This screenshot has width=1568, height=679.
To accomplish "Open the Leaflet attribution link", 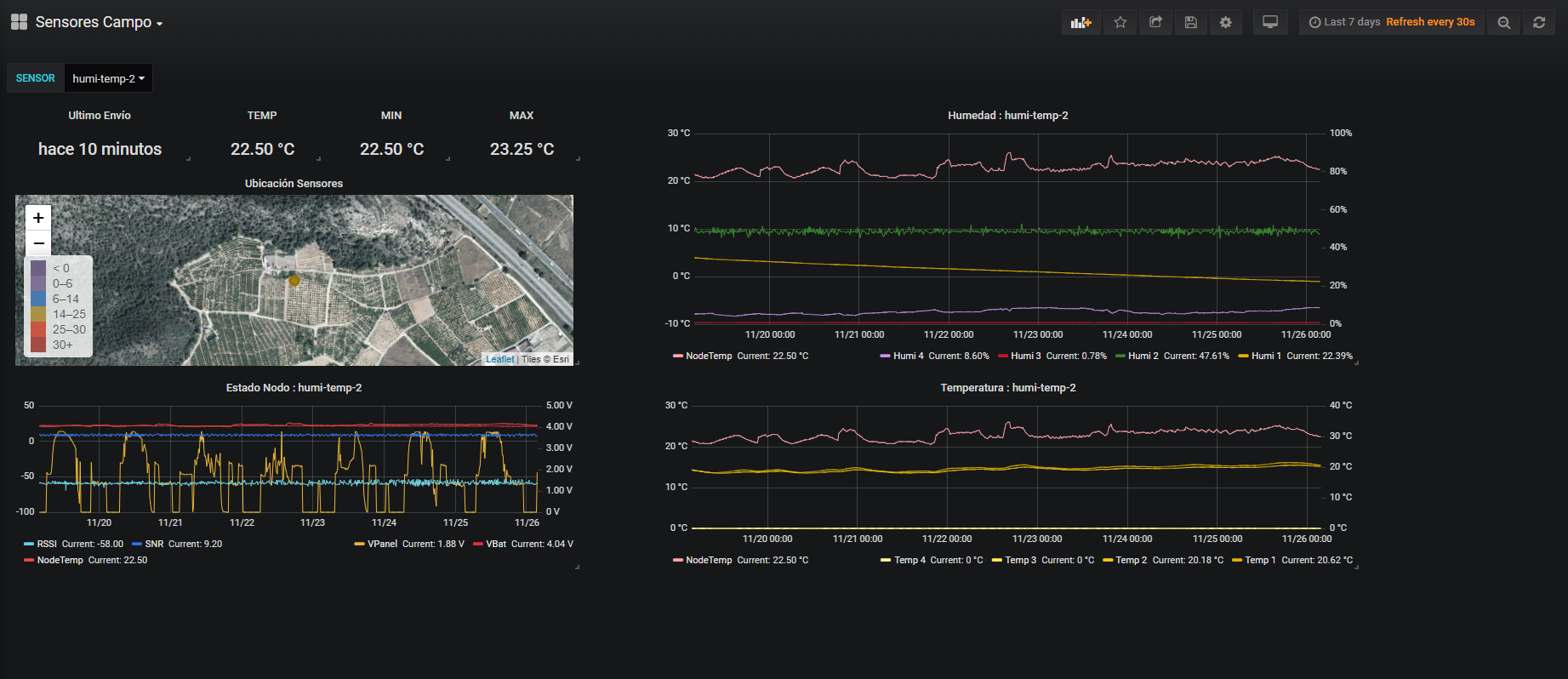I will pos(499,359).
